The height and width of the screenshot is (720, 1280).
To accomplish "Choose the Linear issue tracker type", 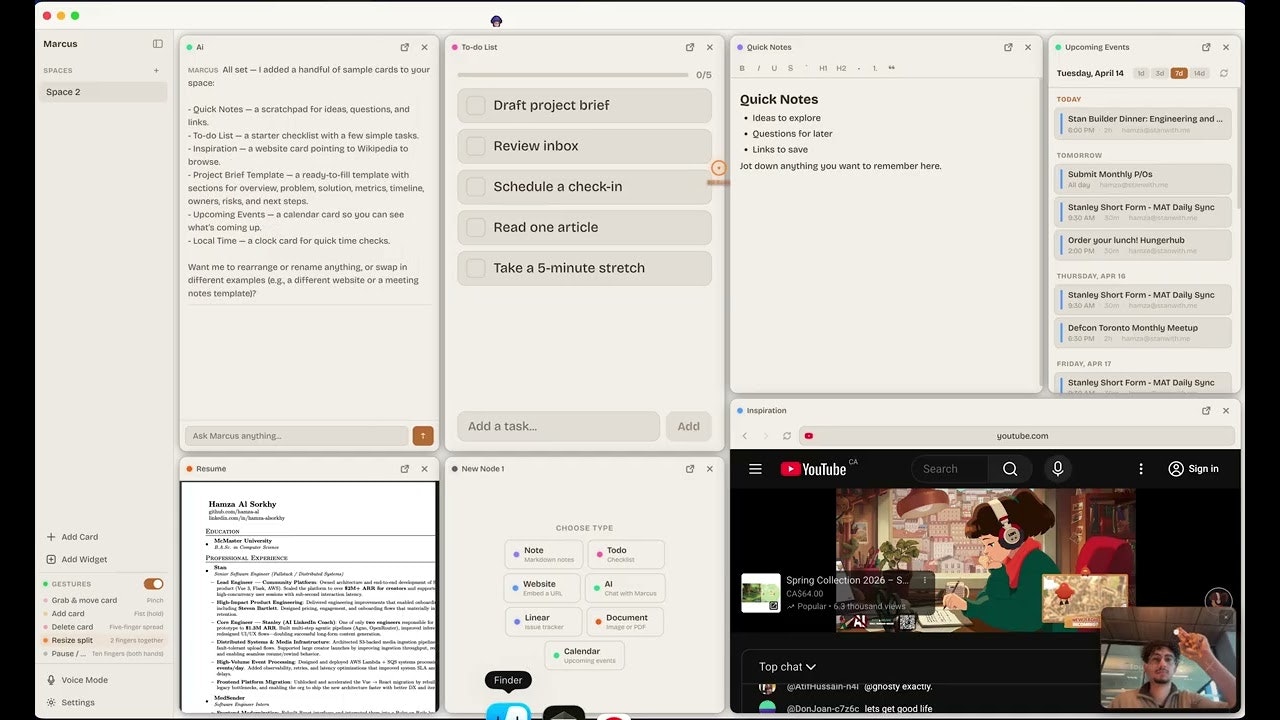I will point(542,622).
